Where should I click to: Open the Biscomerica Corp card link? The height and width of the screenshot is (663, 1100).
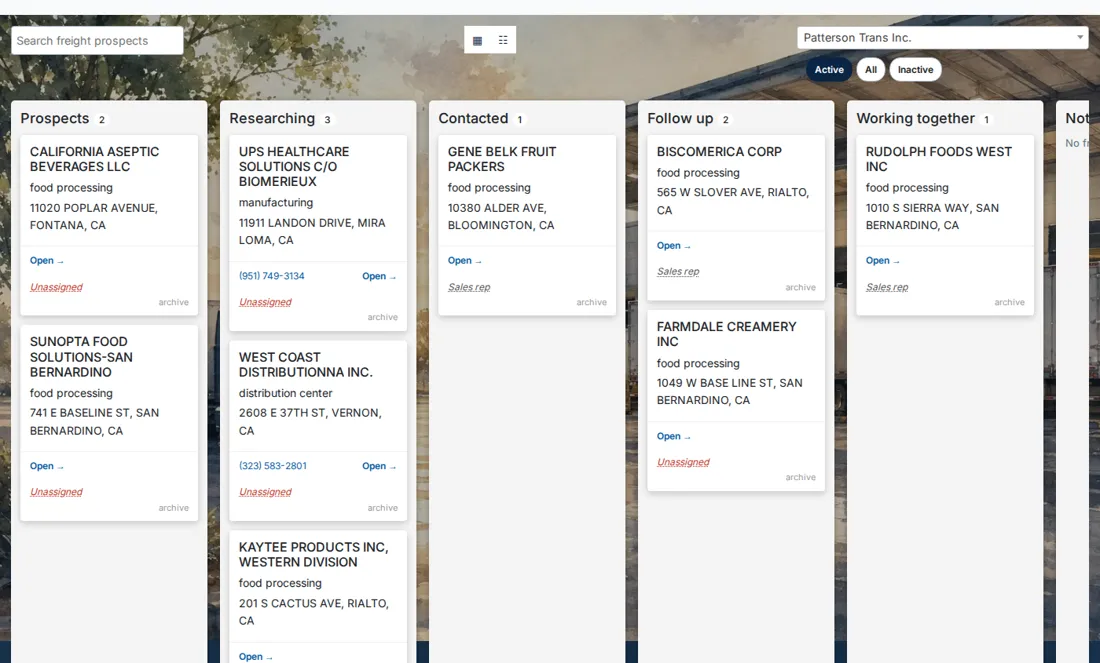coord(673,246)
